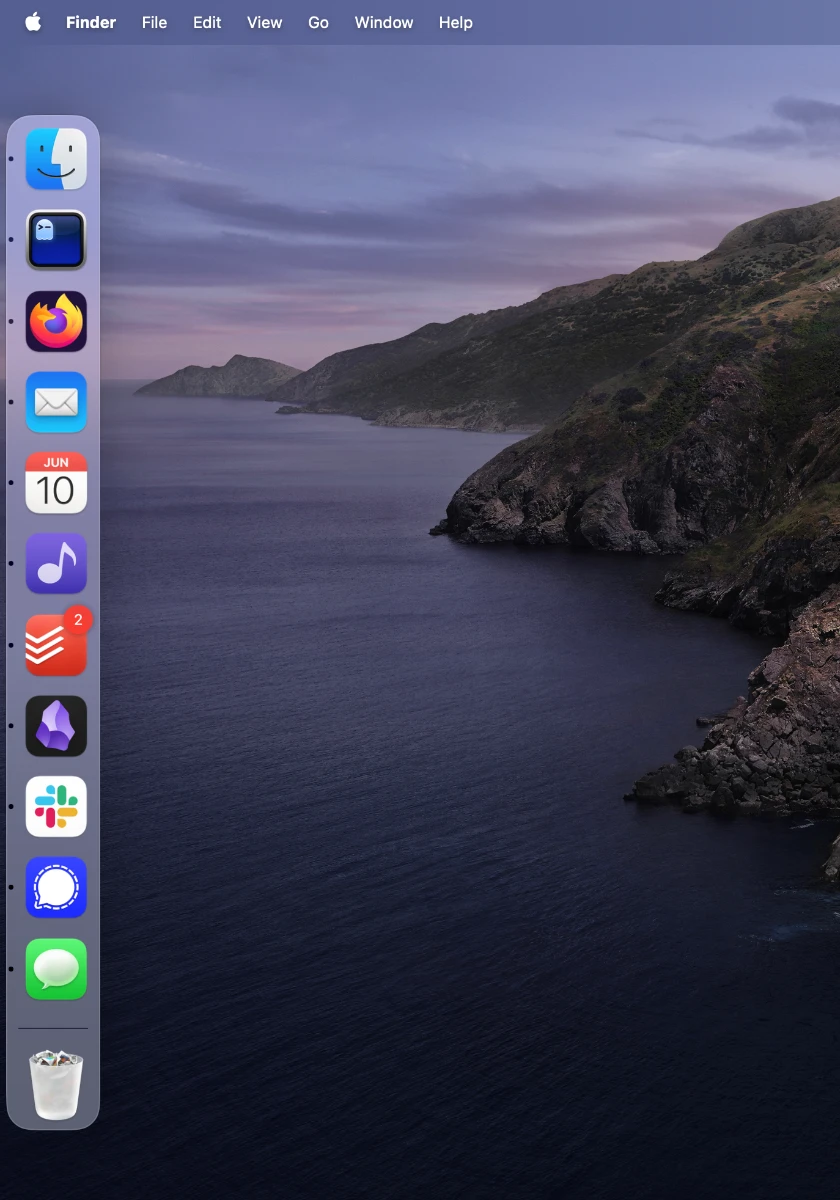This screenshot has width=840, height=1200.
Task: Open Finder from the dock
Action: tap(56, 159)
